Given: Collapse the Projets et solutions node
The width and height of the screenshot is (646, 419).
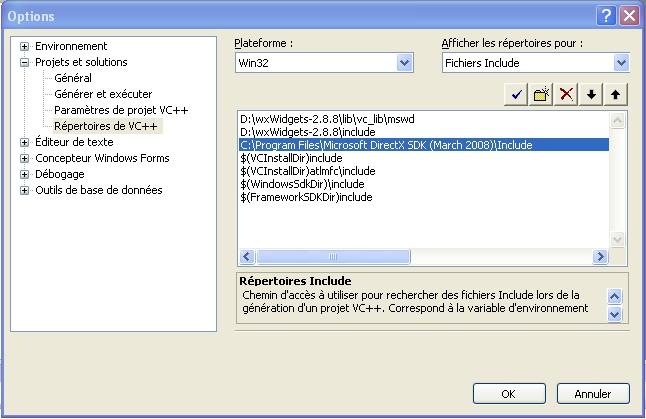Looking at the screenshot, I should pyautogui.click(x=25, y=62).
